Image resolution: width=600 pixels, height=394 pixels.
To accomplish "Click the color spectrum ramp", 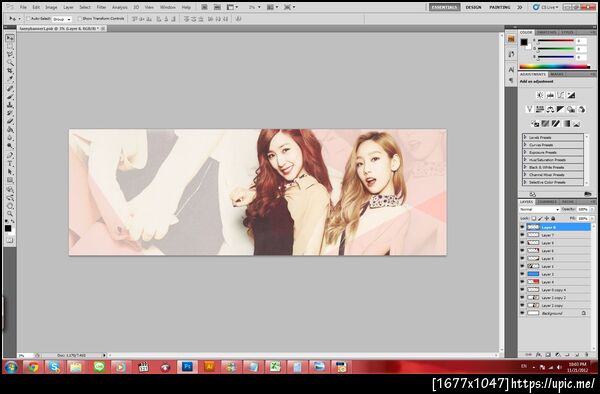I will (x=554, y=67).
